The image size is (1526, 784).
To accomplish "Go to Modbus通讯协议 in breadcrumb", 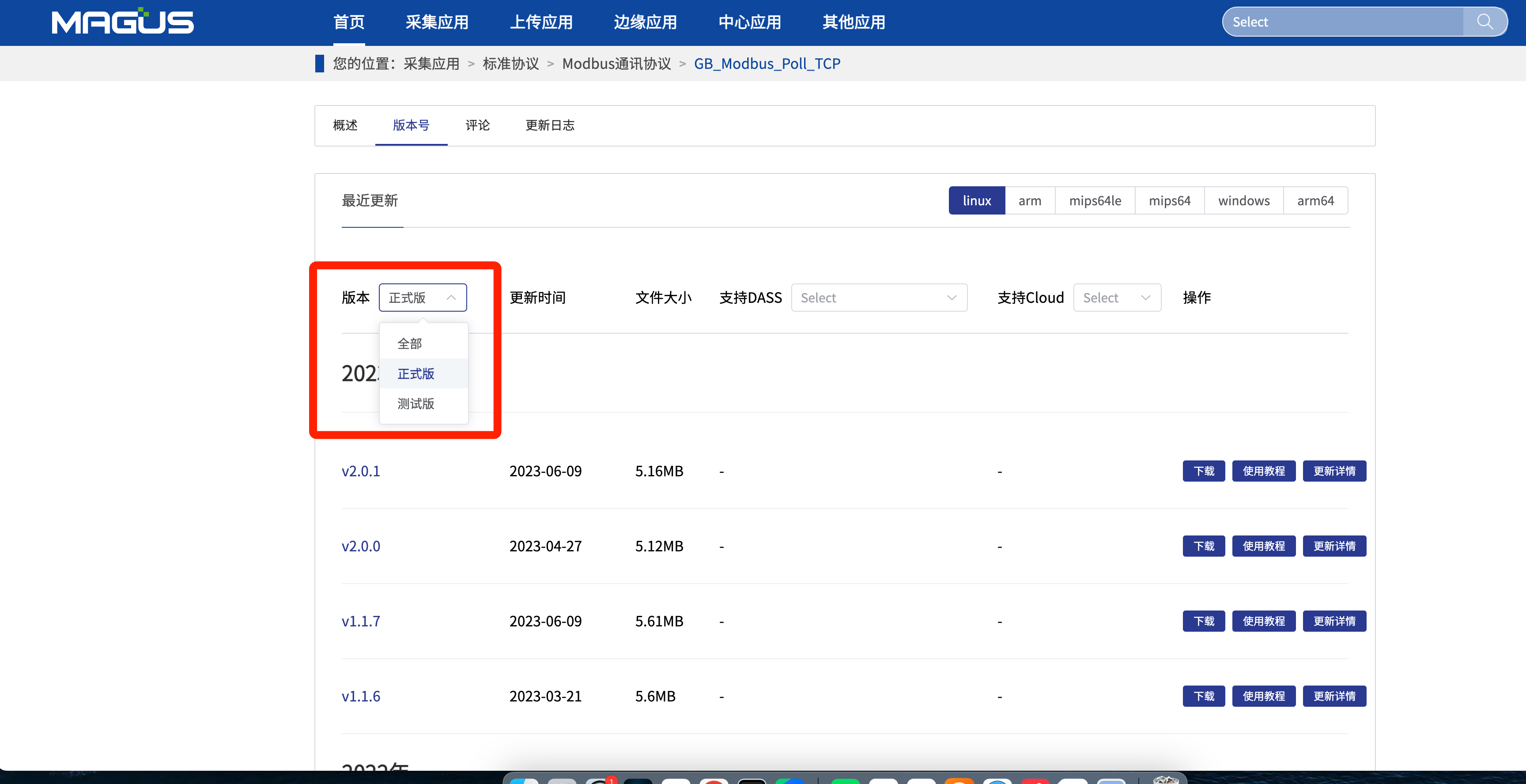I will (617, 64).
